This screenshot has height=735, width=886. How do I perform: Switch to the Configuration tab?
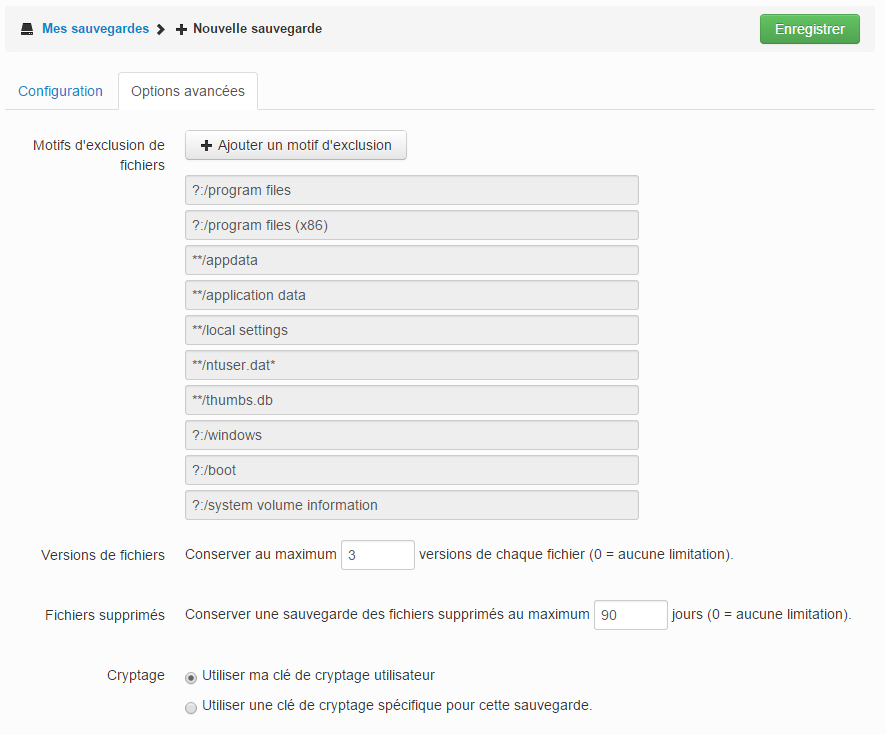tap(60, 91)
